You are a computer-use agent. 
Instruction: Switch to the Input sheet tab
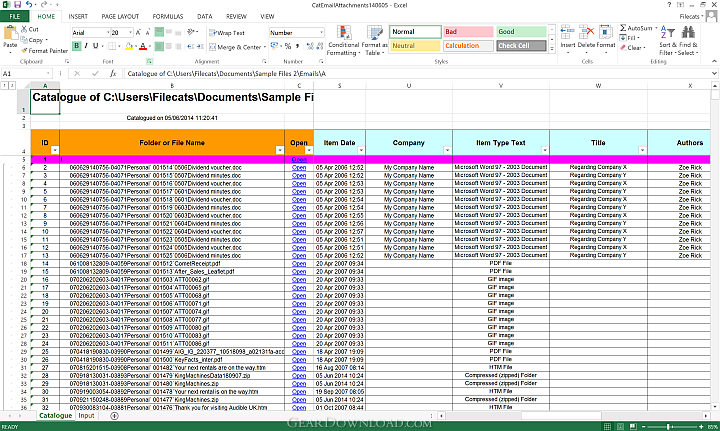point(86,415)
